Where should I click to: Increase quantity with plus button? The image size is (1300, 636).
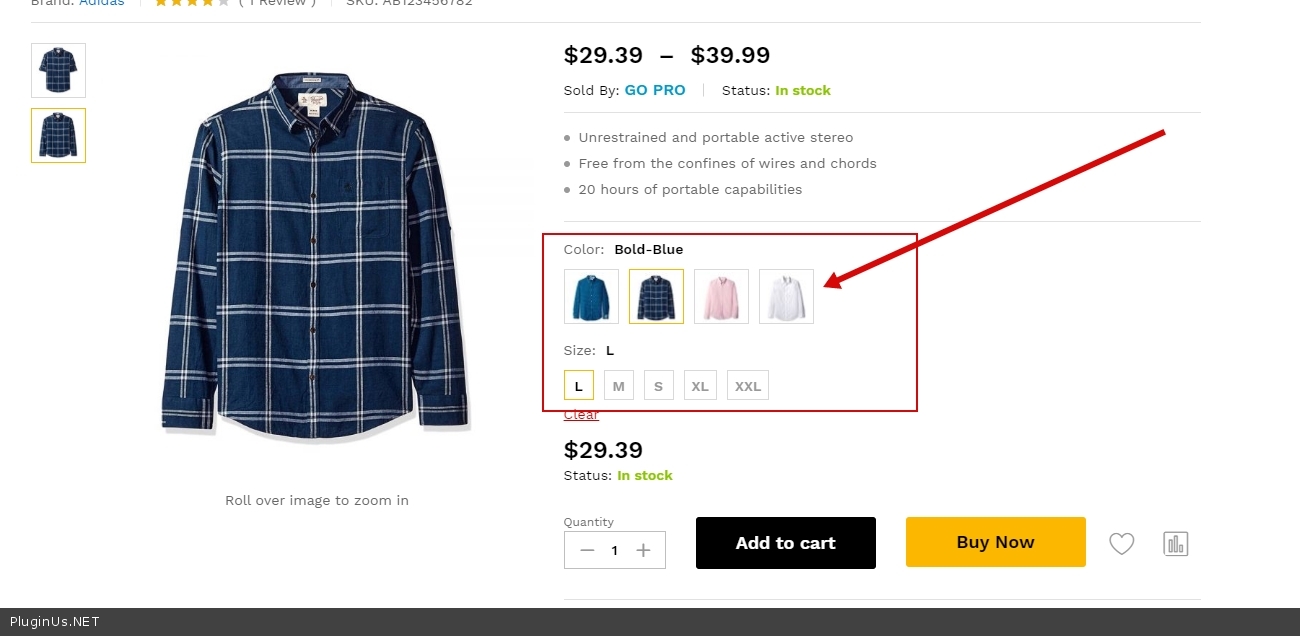tap(643, 550)
